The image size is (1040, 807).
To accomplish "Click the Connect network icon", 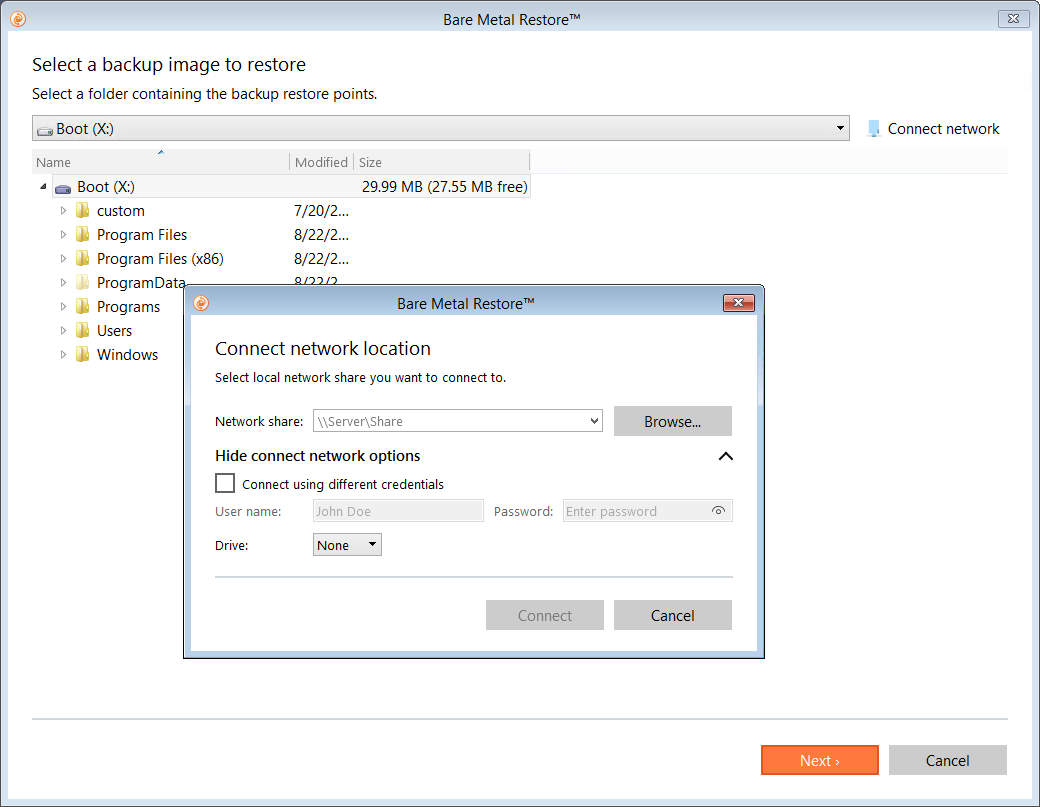I will click(874, 129).
